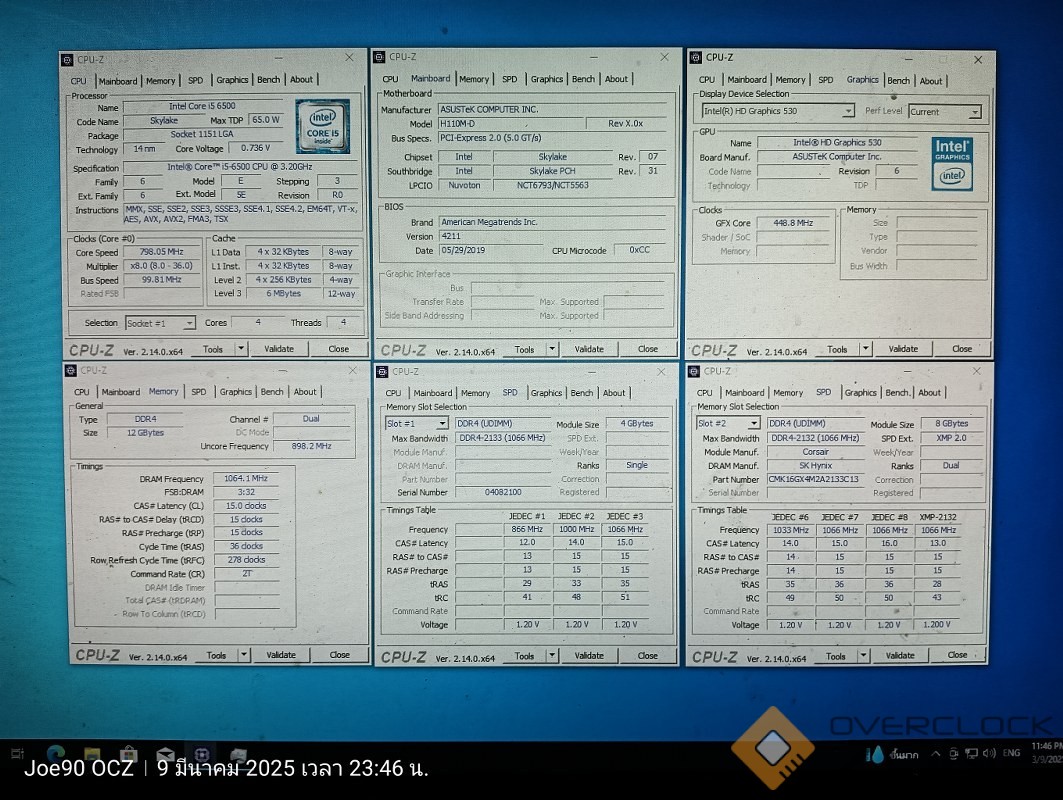Viewport: 1063px width, 800px height.
Task: Click the DRAM Frequency value 1064.1 MHz
Action: coord(246,478)
